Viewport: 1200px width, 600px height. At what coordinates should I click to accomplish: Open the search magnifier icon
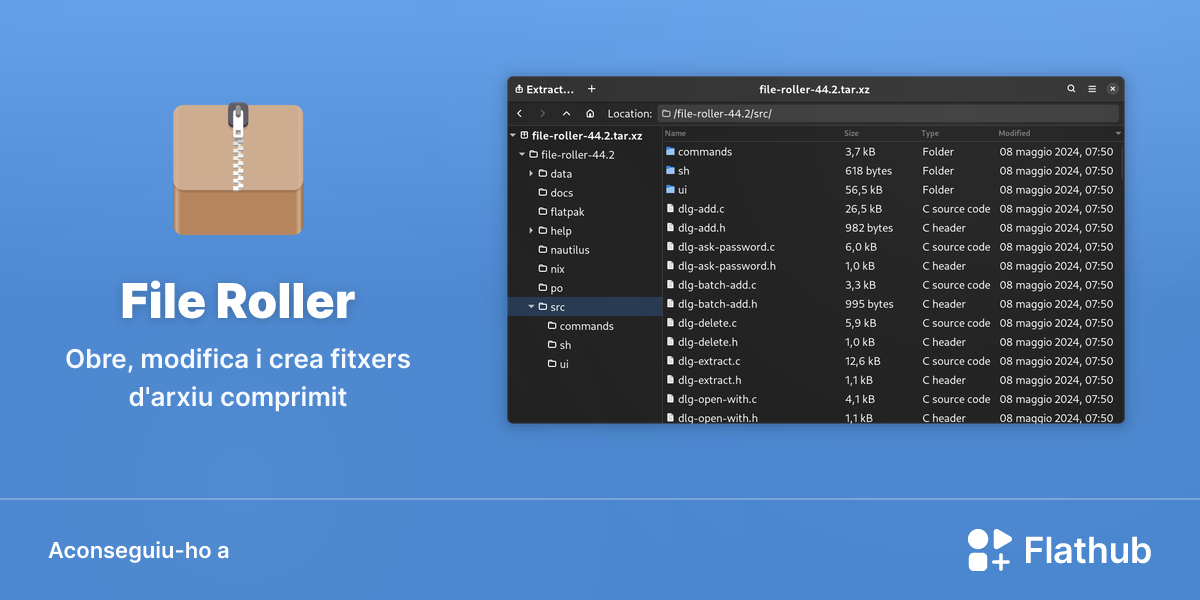pyautogui.click(x=1071, y=89)
